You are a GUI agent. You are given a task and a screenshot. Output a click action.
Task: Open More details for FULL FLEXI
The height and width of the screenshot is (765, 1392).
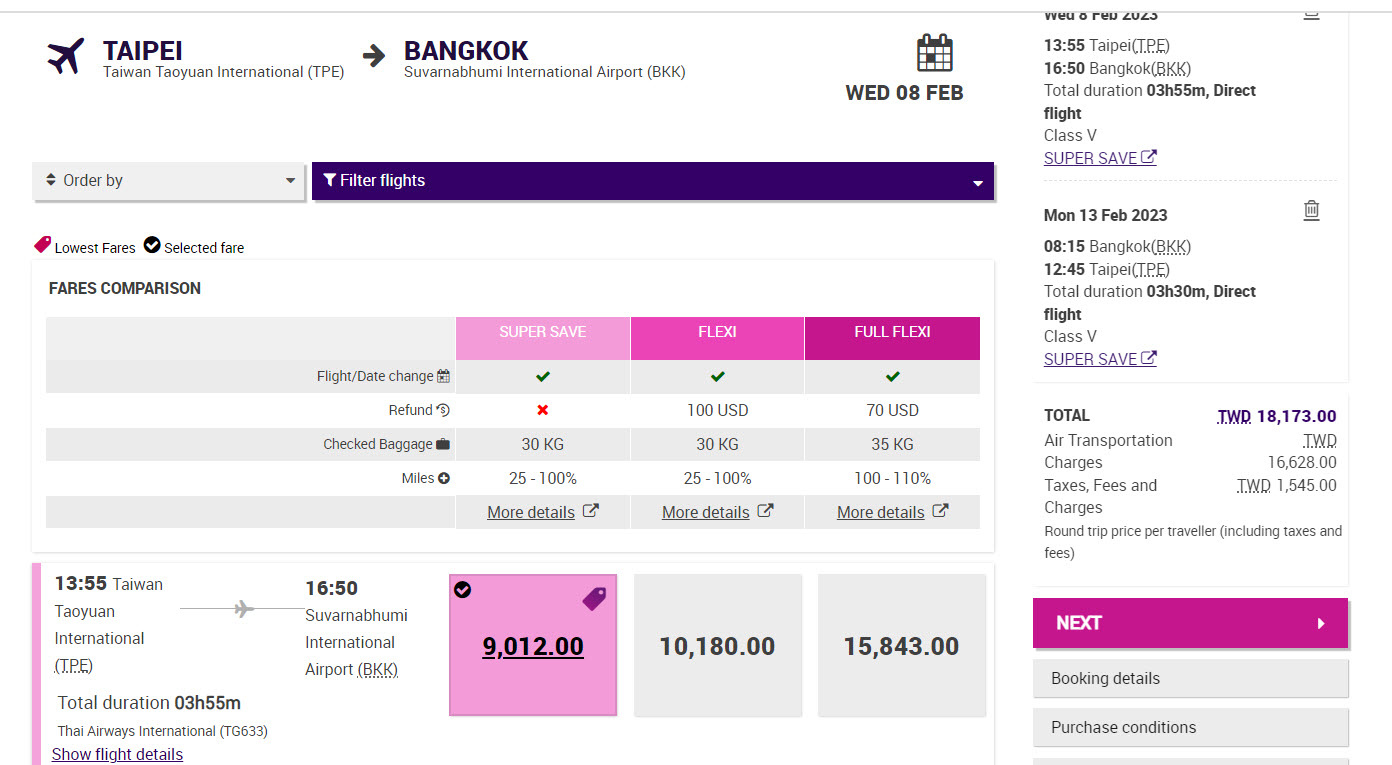[880, 512]
